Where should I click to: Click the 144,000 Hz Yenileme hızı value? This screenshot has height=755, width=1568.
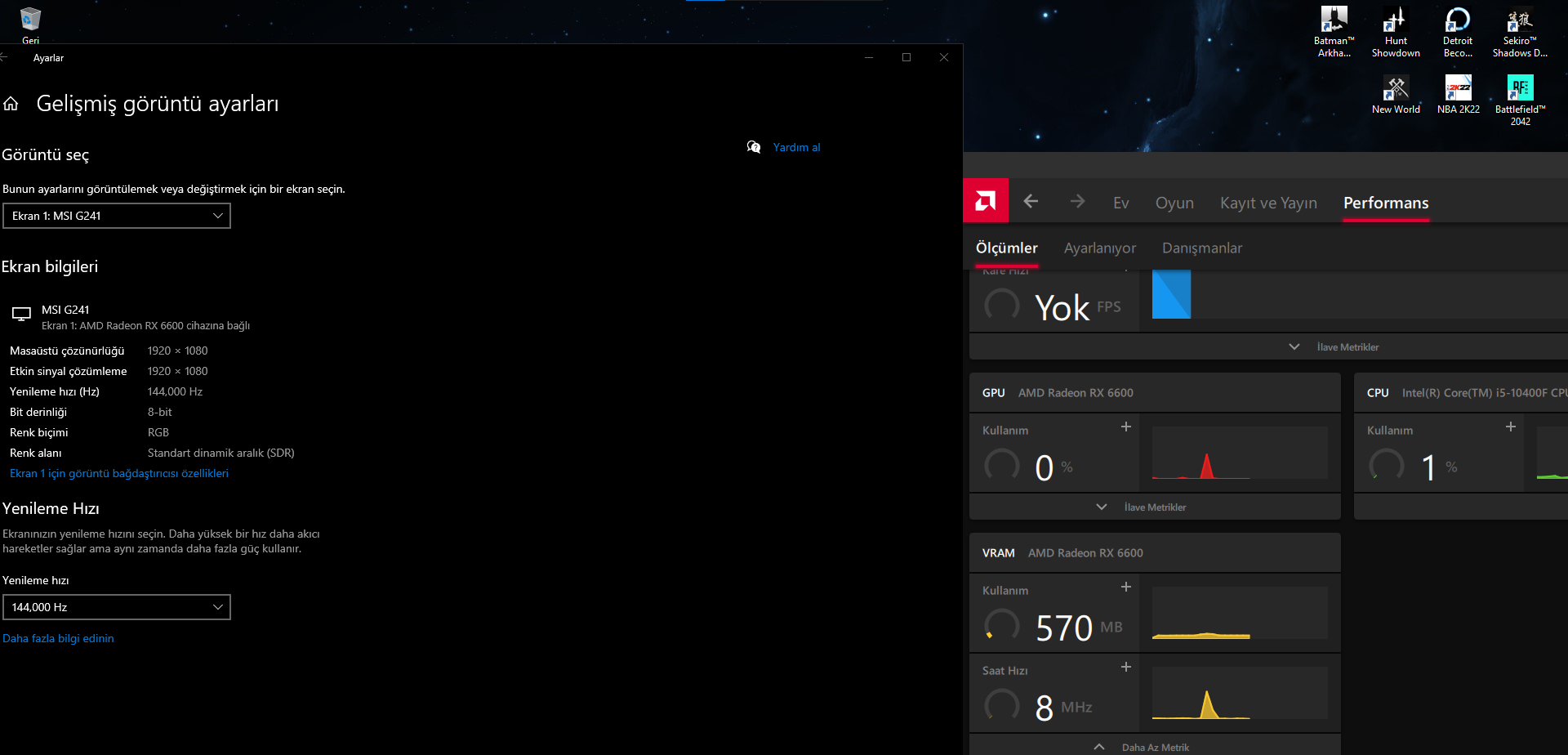(175, 391)
